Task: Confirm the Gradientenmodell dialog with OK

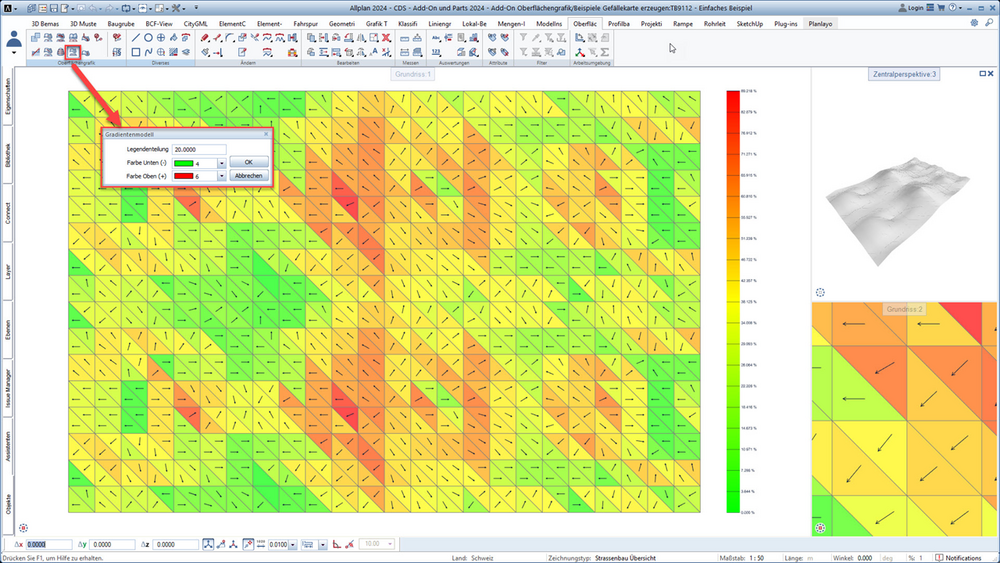Action: 249,162
